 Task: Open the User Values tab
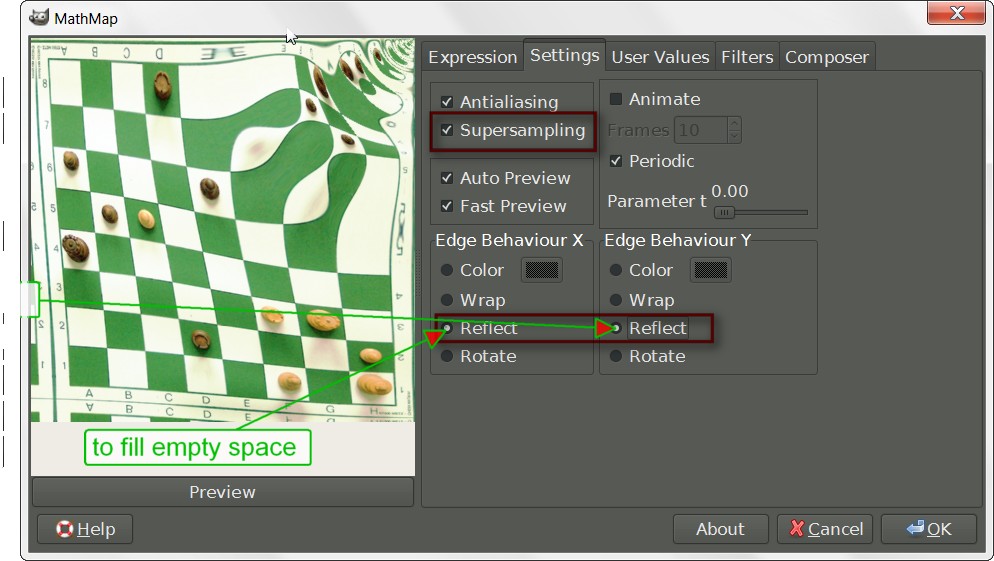[660, 57]
